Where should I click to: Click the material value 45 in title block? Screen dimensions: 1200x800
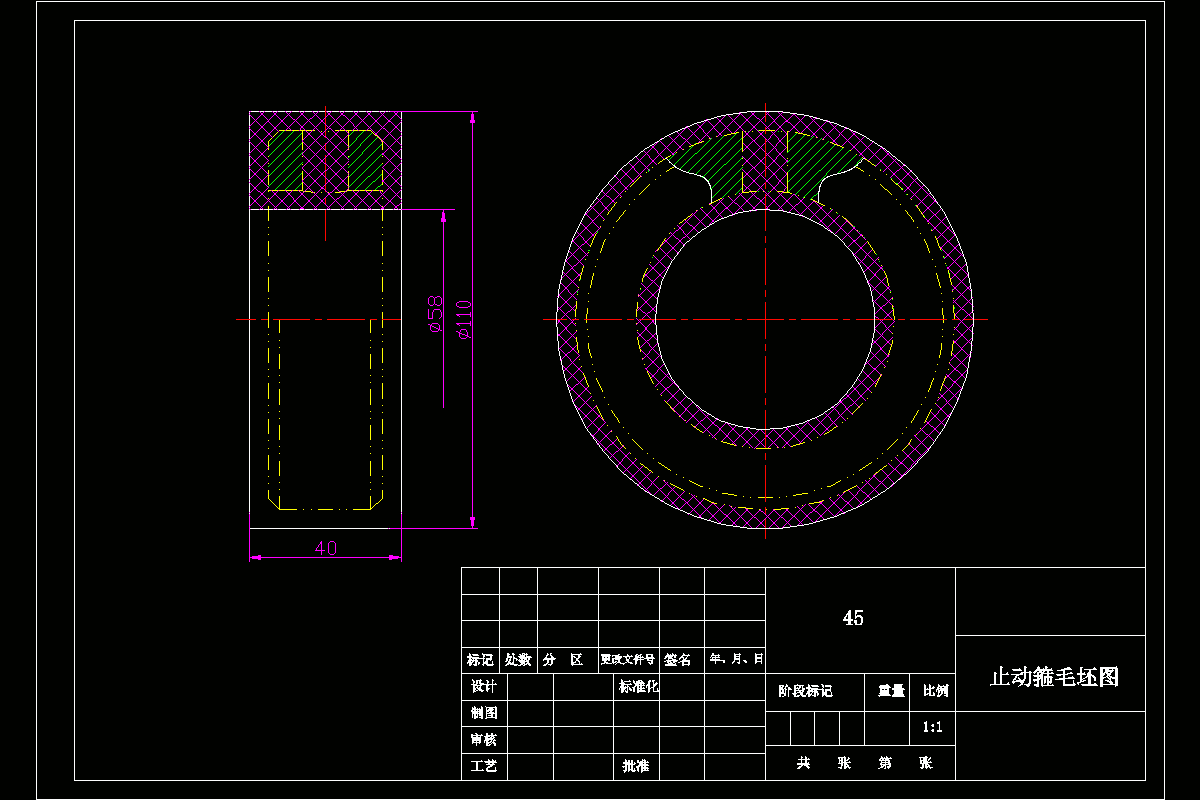pos(853,618)
